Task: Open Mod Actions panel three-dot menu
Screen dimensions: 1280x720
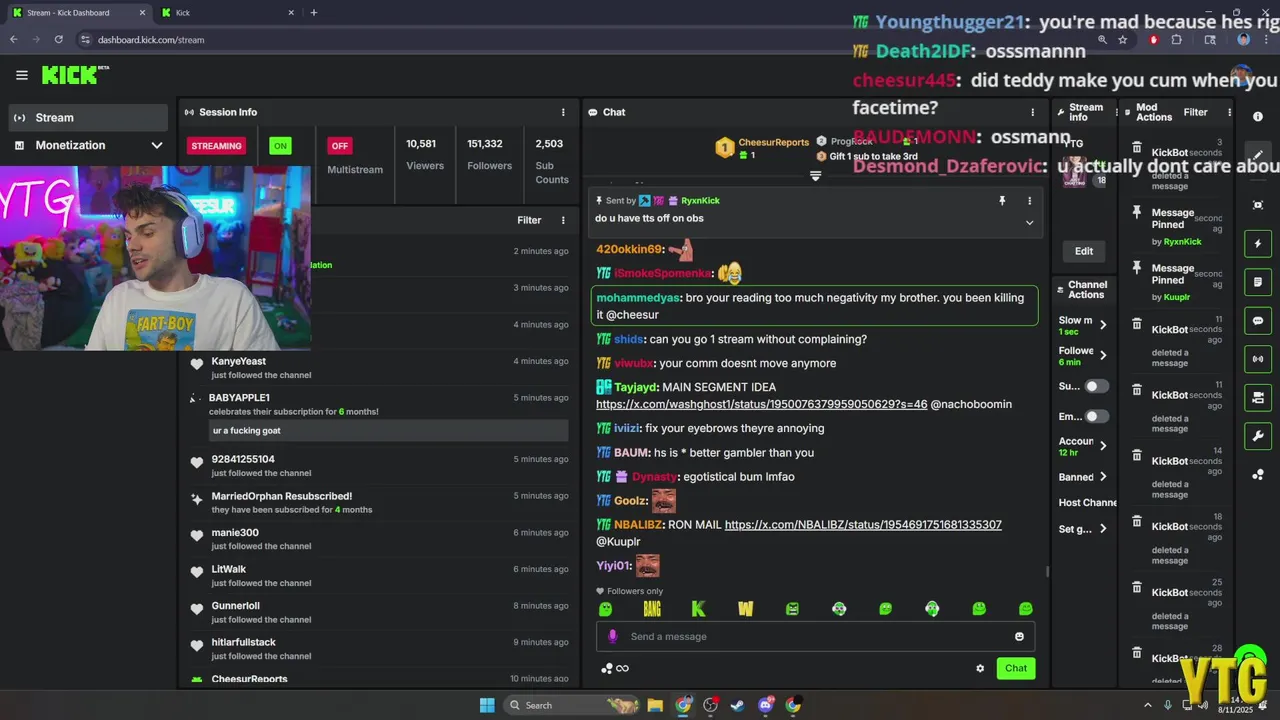Action: [x=1231, y=112]
